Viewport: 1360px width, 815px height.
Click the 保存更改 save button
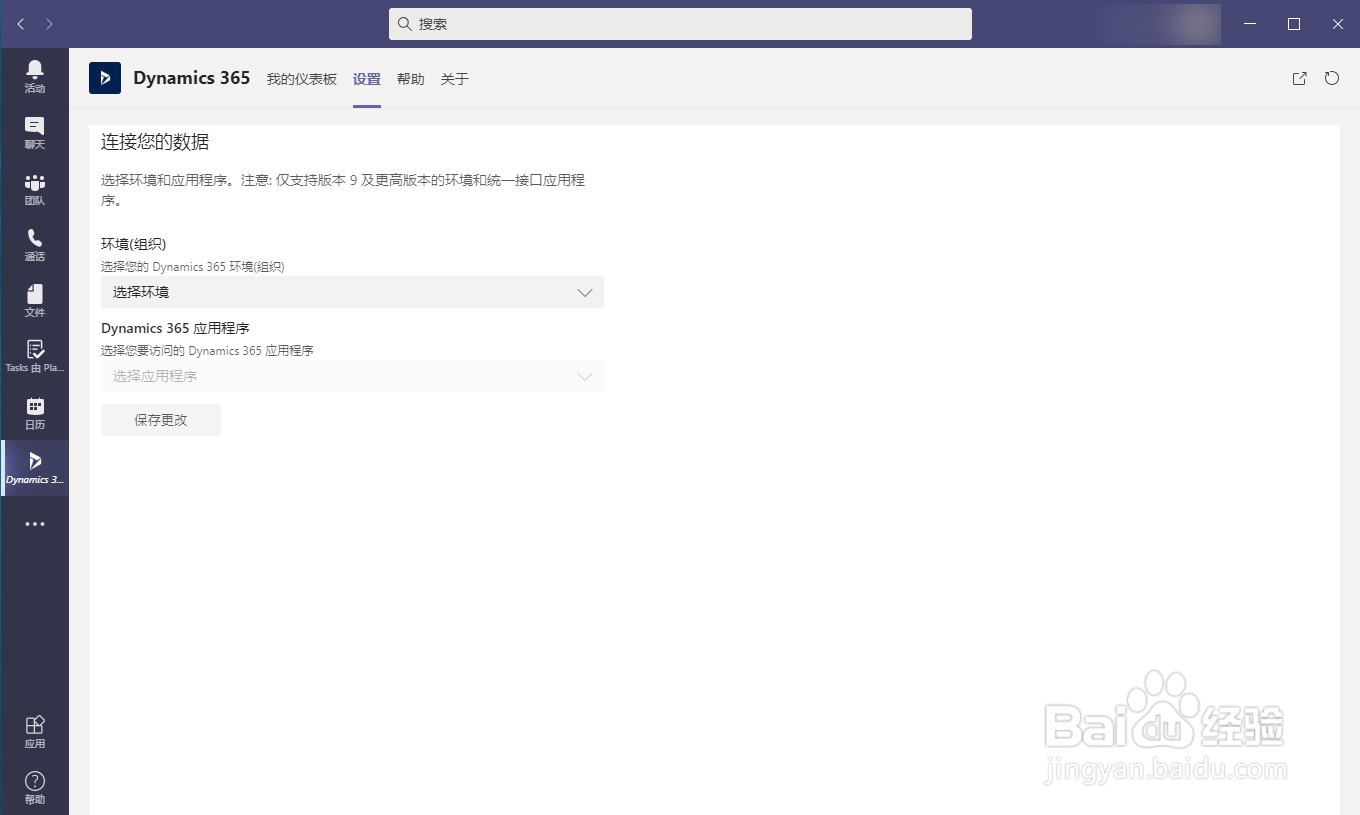coord(161,420)
